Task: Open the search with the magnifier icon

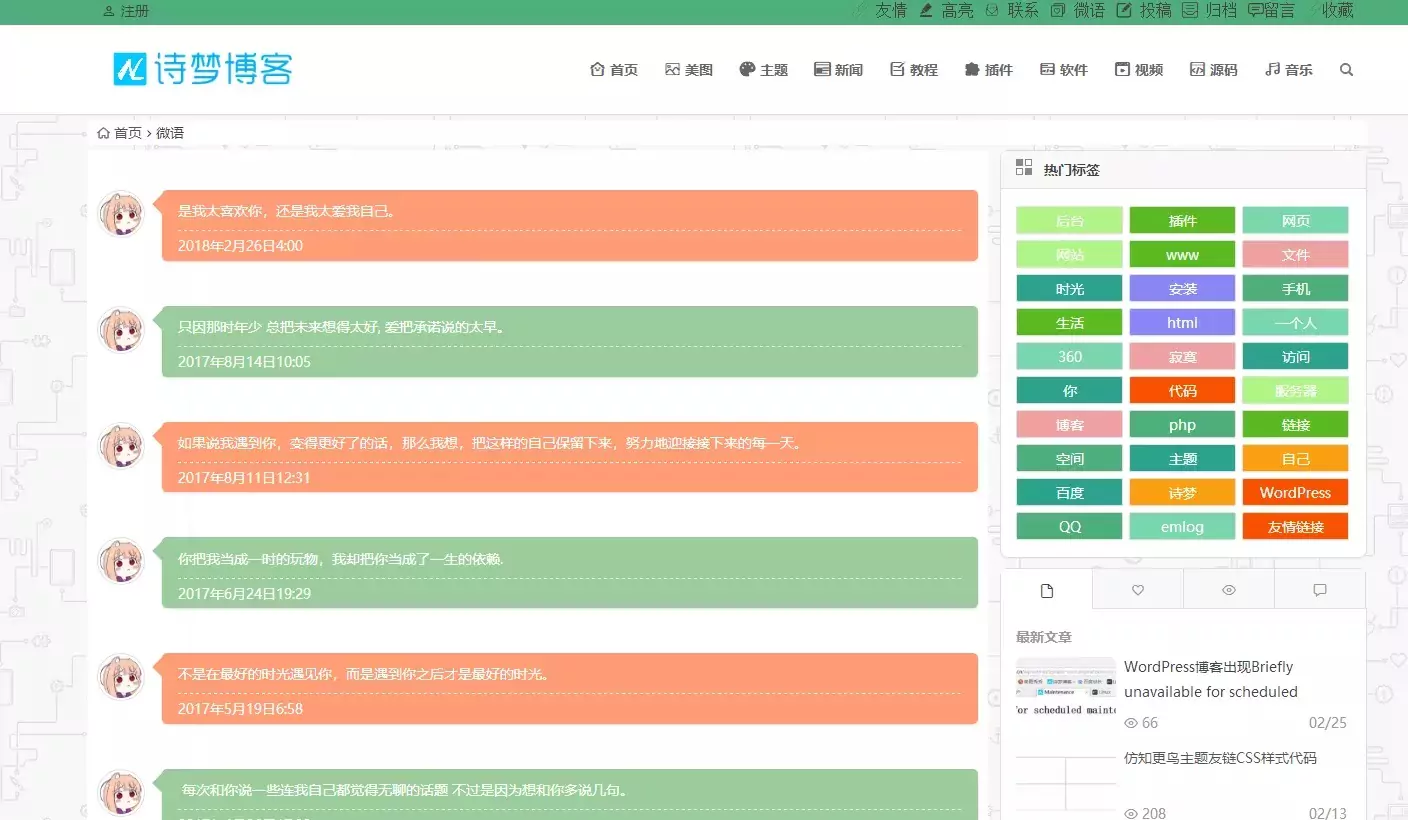Action: [x=1346, y=69]
